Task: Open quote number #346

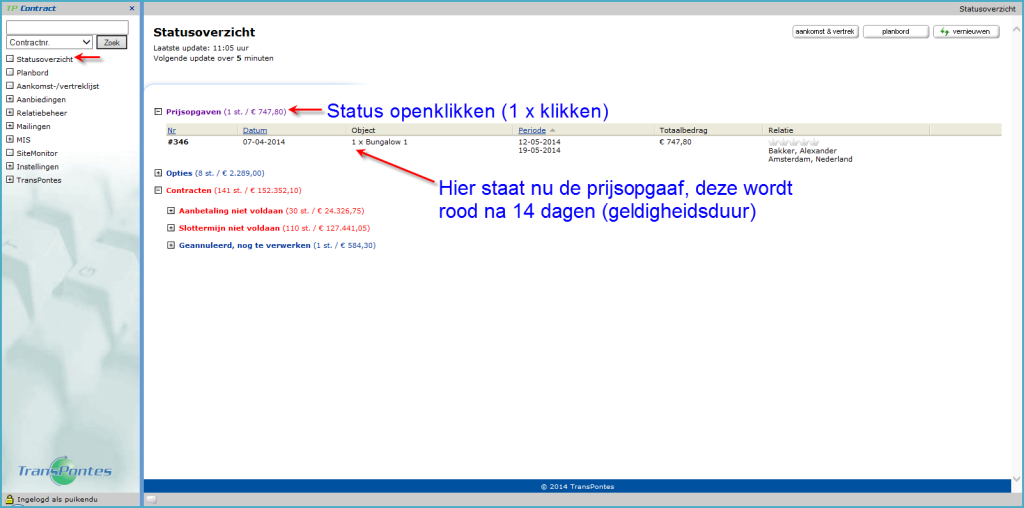Action: (178, 142)
